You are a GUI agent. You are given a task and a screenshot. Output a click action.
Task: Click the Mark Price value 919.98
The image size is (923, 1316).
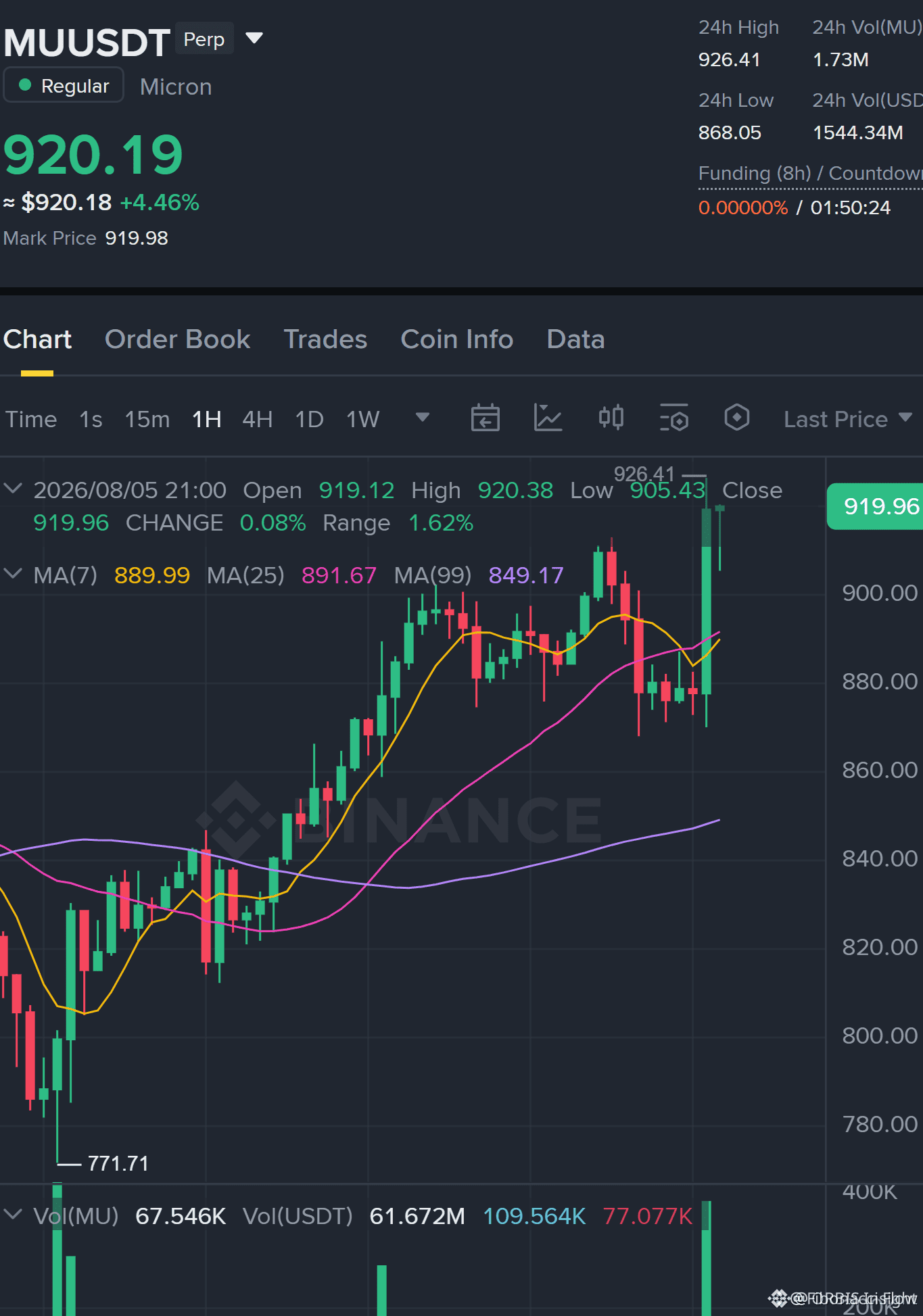point(137,238)
